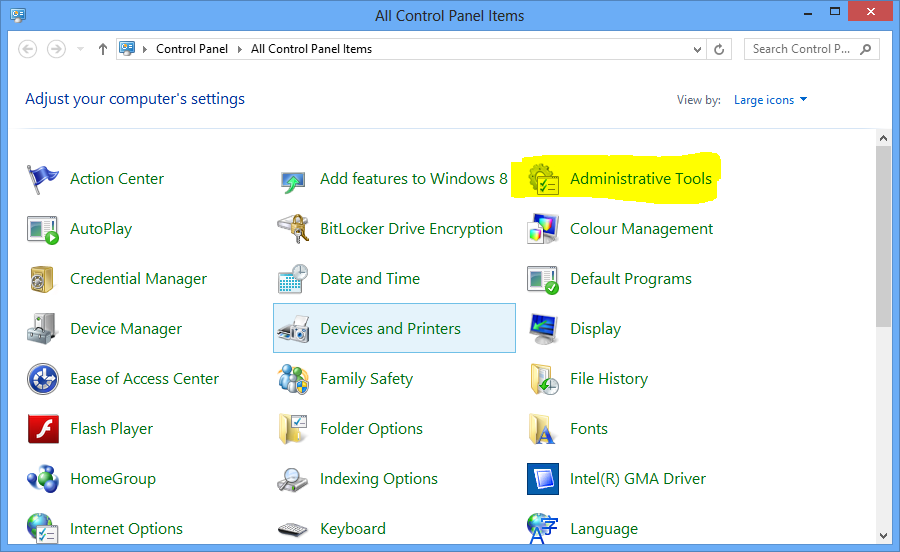Click the Search Control Panel field
This screenshot has width=900, height=552.
[x=812, y=49]
